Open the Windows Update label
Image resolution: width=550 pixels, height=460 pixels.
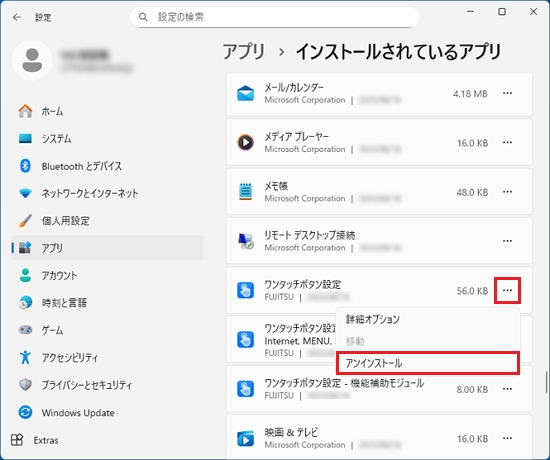tap(78, 413)
